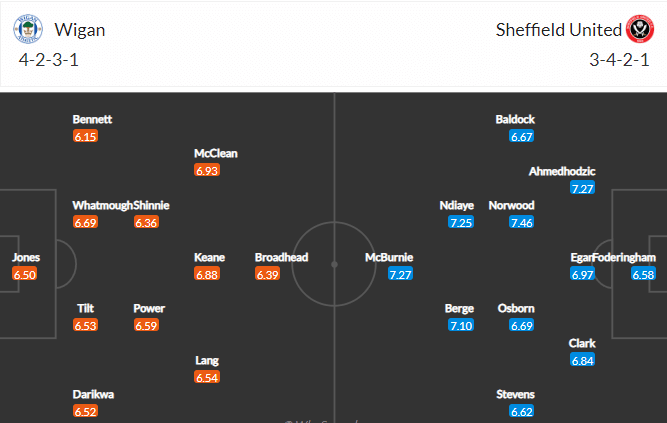Select McClean's 6.93 rating badge
Screen dimensions: 667x423
tap(207, 171)
